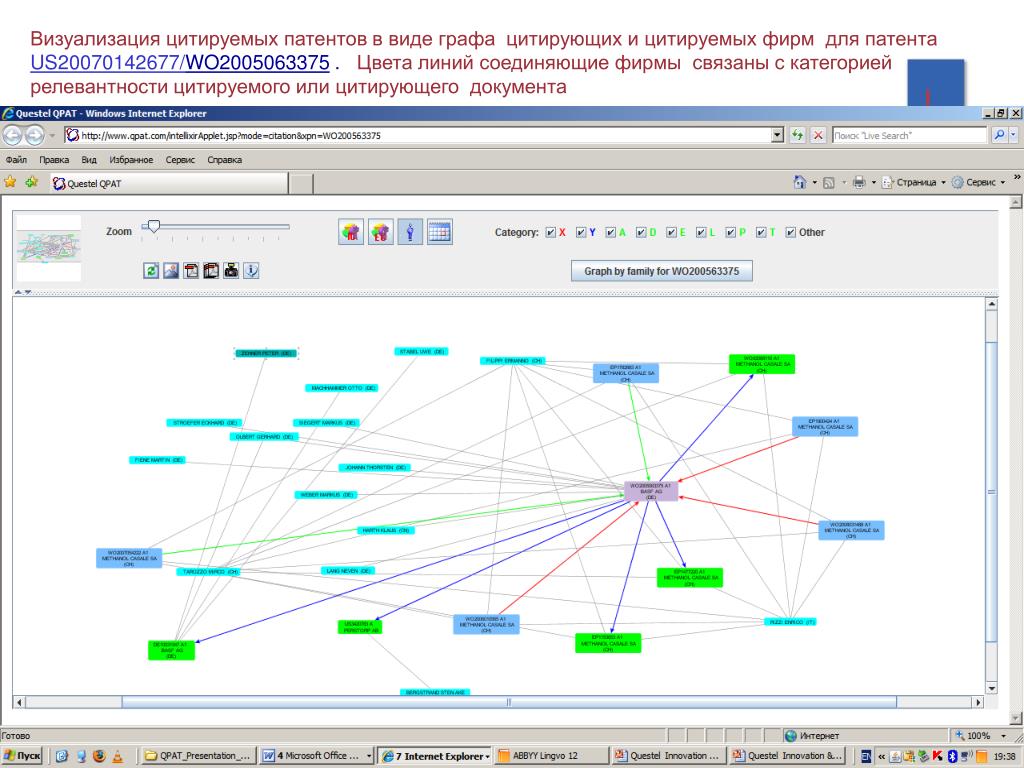Image resolution: width=1024 pixels, height=768 pixels.
Task: Open the QPAT_Presentation folder taskbar button
Action: pyautogui.click(x=199, y=756)
